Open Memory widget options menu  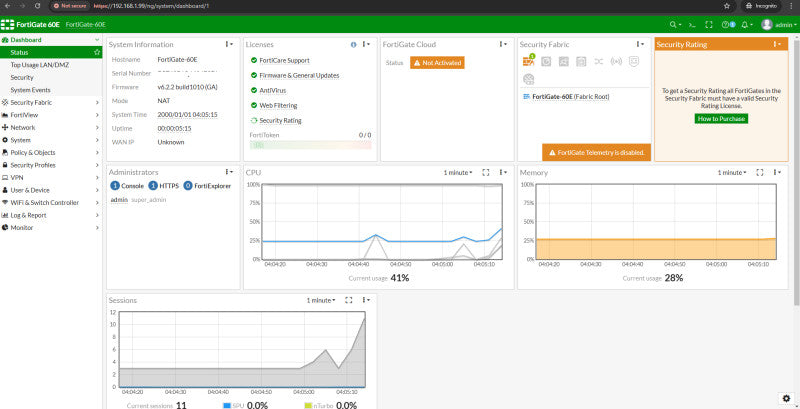tap(777, 173)
